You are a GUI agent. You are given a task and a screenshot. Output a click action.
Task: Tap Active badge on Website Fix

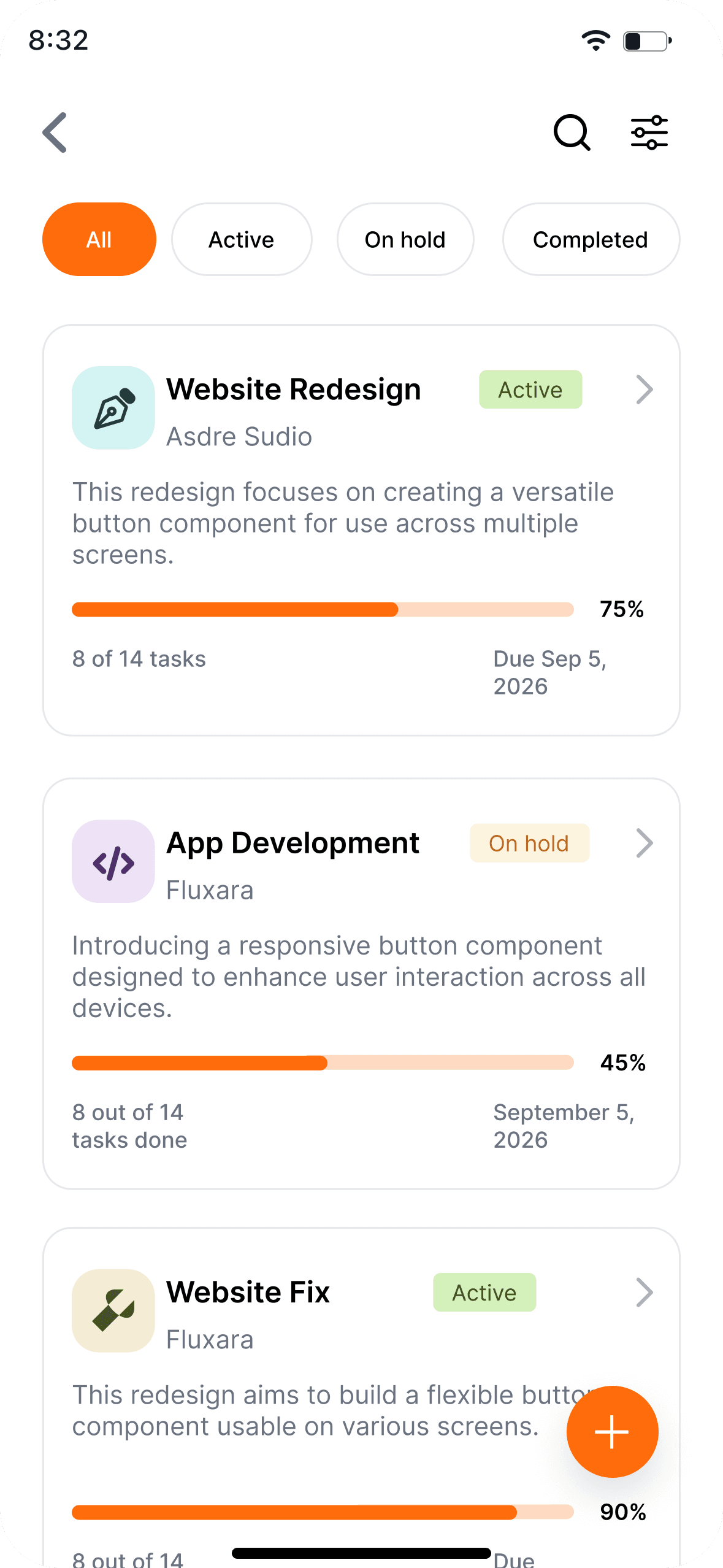point(484,1292)
